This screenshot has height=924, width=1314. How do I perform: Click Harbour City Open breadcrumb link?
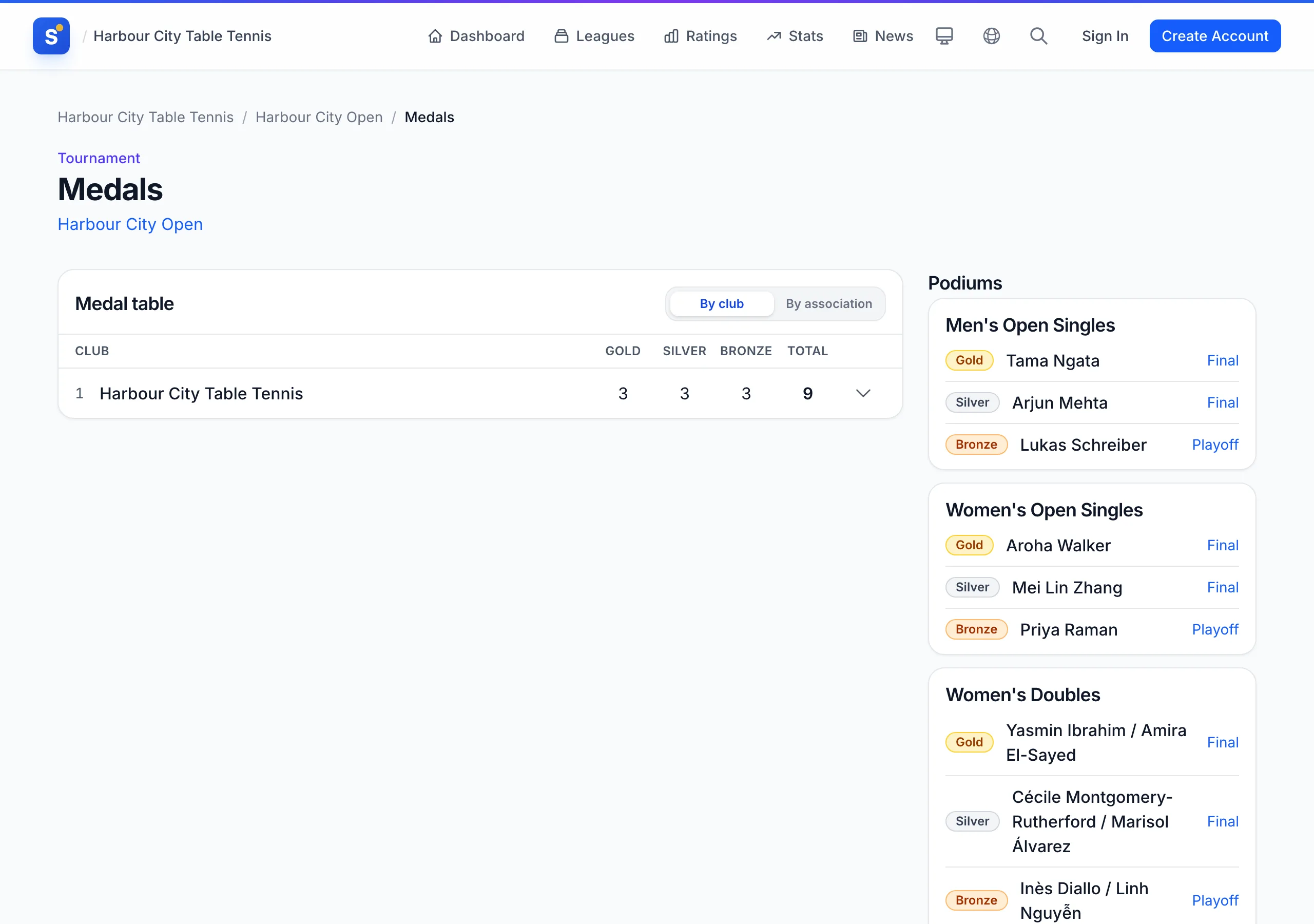pyautogui.click(x=319, y=118)
